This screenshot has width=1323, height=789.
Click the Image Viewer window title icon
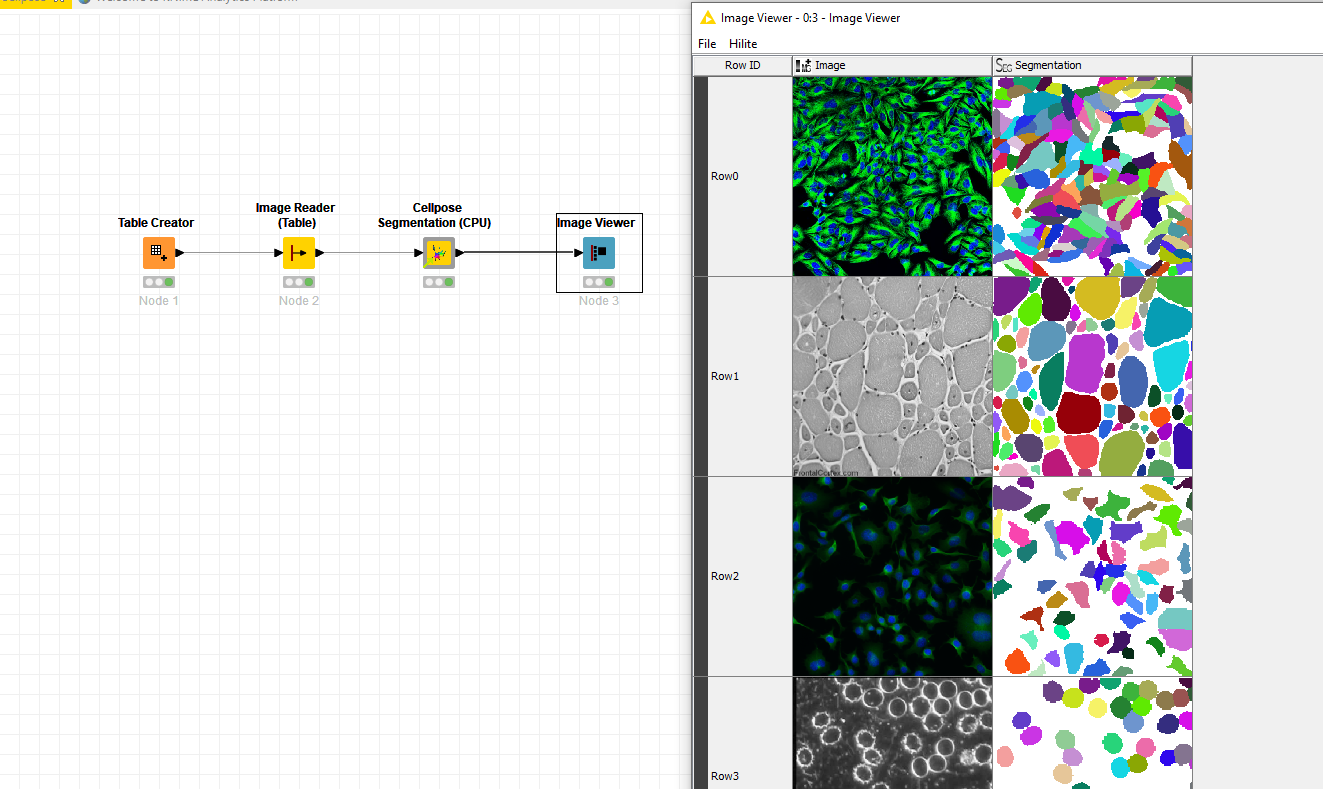(x=708, y=18)
